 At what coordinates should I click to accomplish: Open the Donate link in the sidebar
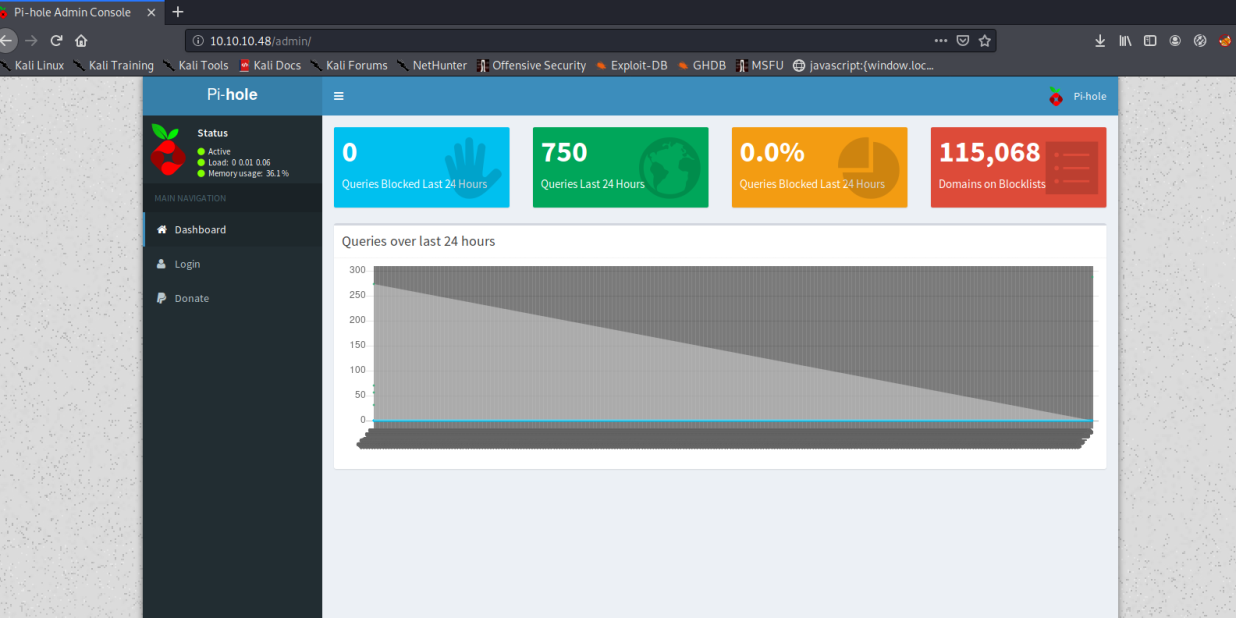coord(191,298)
